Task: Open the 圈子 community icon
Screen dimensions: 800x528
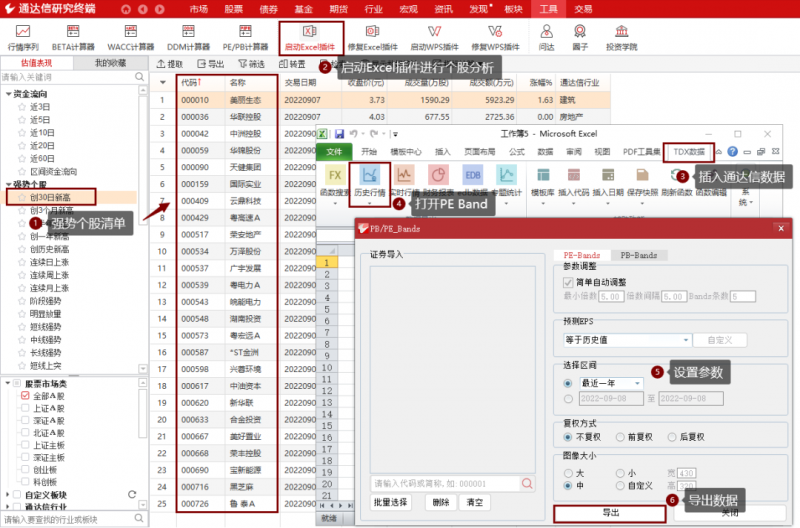Action: [x=580, y=38]
